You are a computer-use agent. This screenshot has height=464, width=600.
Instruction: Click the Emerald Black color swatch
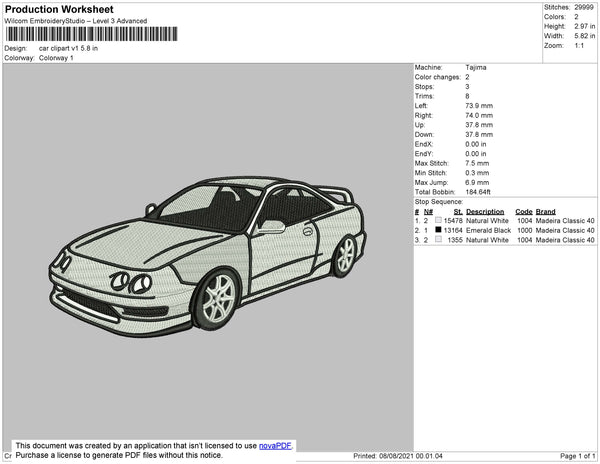coord(438,231)
